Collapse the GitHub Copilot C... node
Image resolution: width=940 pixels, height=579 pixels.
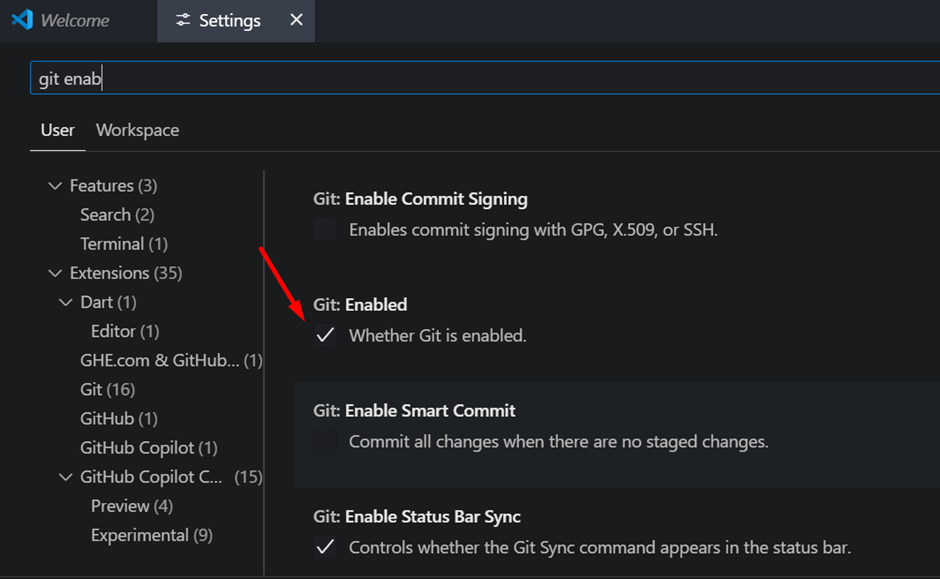tap(66, 477)
